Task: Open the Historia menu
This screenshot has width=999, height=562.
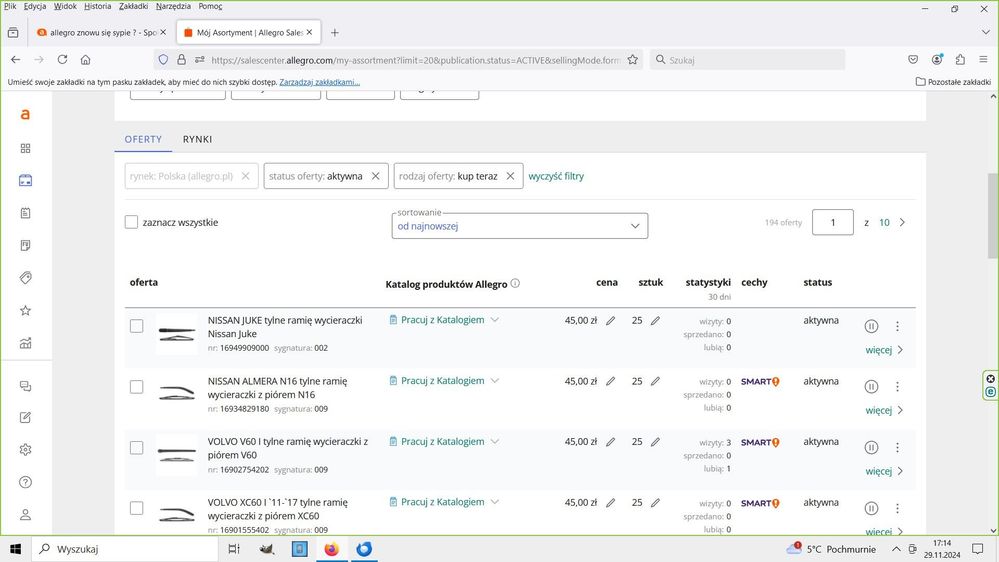Action: (x=97, y=6)
